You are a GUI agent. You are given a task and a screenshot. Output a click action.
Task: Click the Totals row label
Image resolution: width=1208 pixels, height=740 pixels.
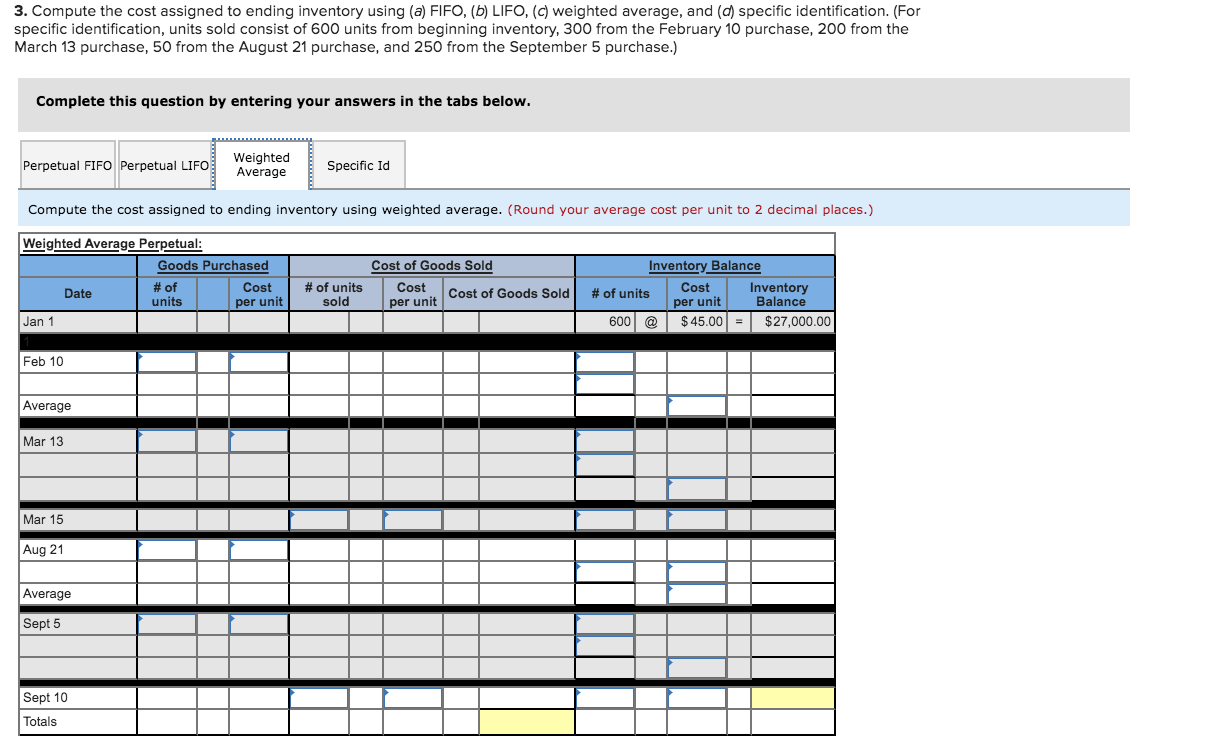(x=40, y=722)
